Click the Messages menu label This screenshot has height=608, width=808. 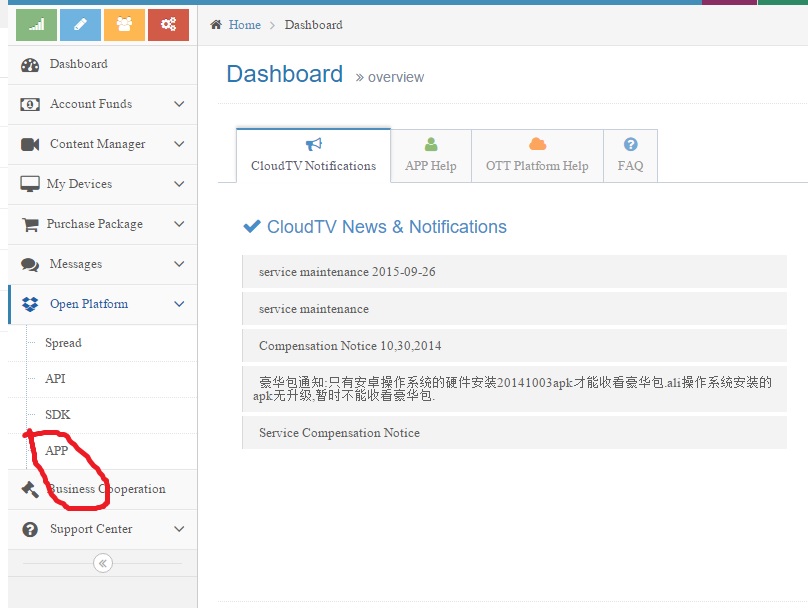[76, 264]
